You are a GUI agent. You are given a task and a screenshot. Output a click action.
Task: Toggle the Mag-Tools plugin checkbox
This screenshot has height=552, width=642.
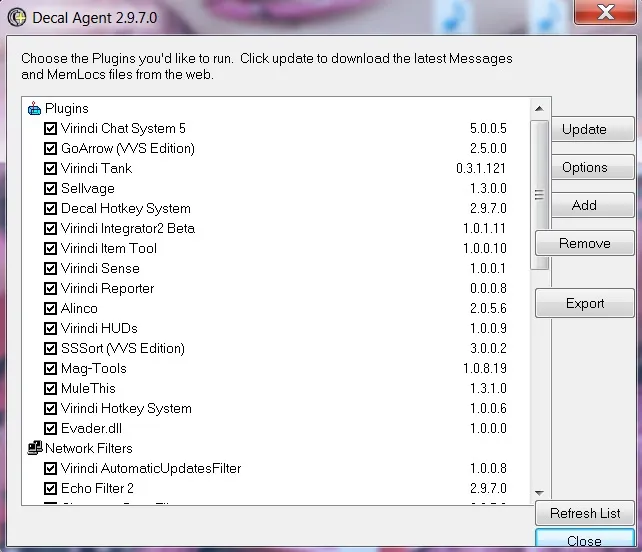tap(51, 368)
